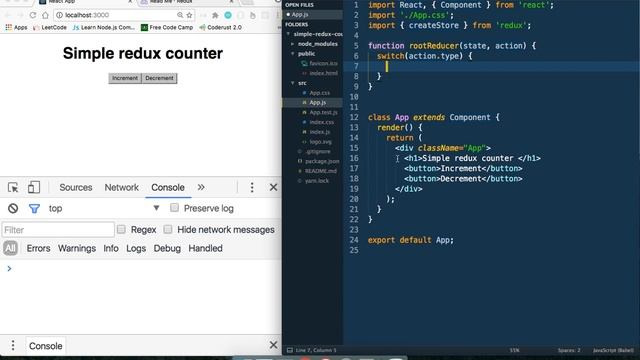This screenshot has width=640, height=360.
Task: Select All log level filter
Action: click(10, 248)
